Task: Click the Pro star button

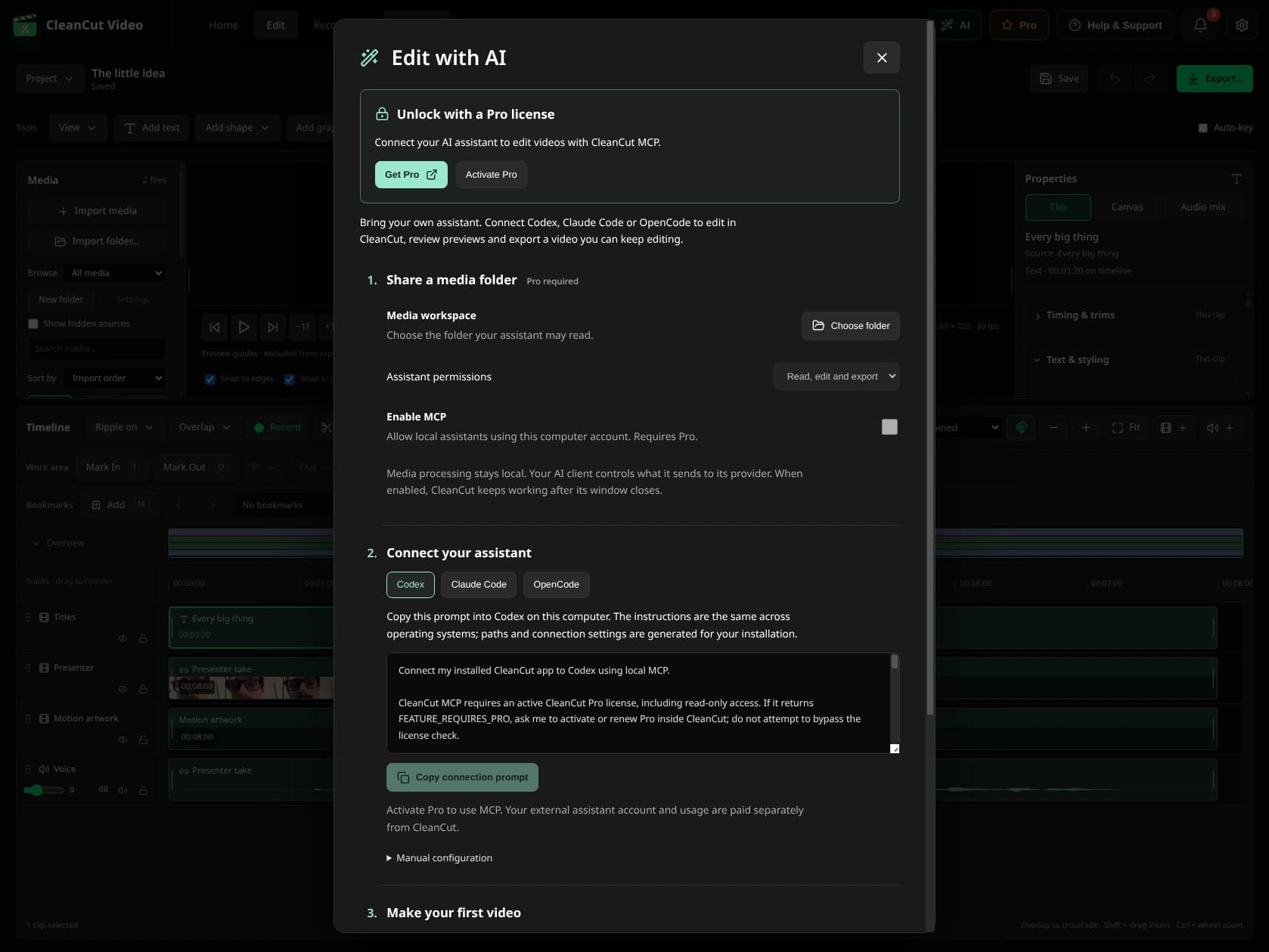Action: 1019,25
